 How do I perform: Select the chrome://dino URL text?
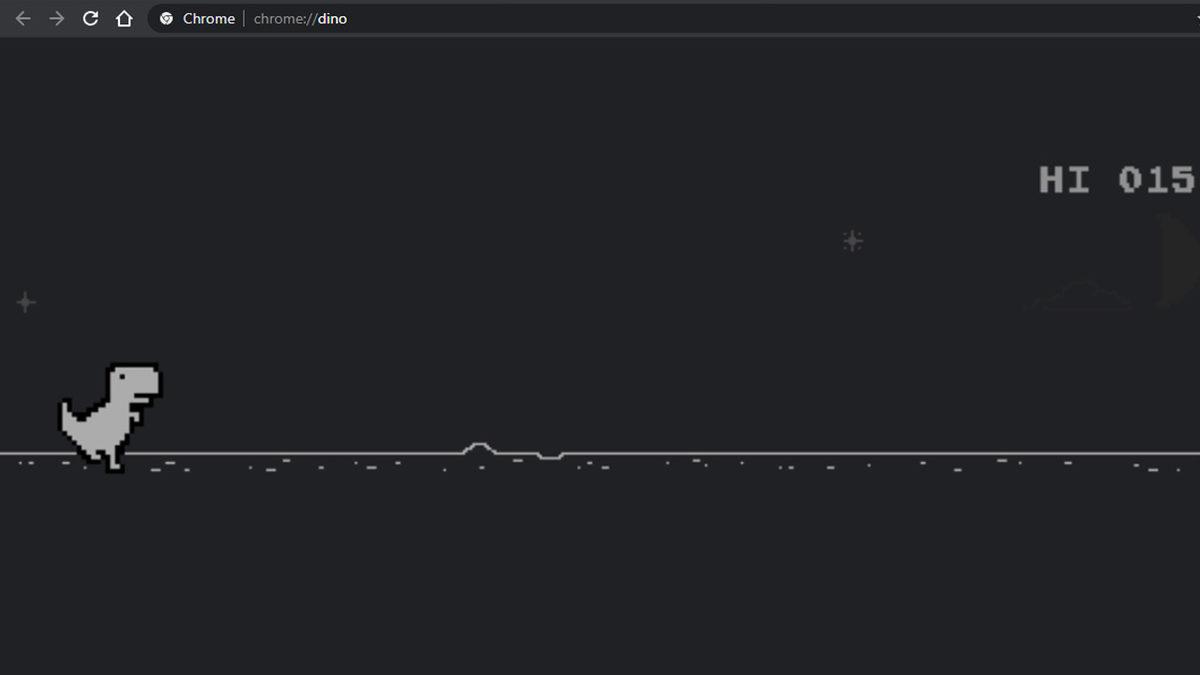[x=300, y=19]
